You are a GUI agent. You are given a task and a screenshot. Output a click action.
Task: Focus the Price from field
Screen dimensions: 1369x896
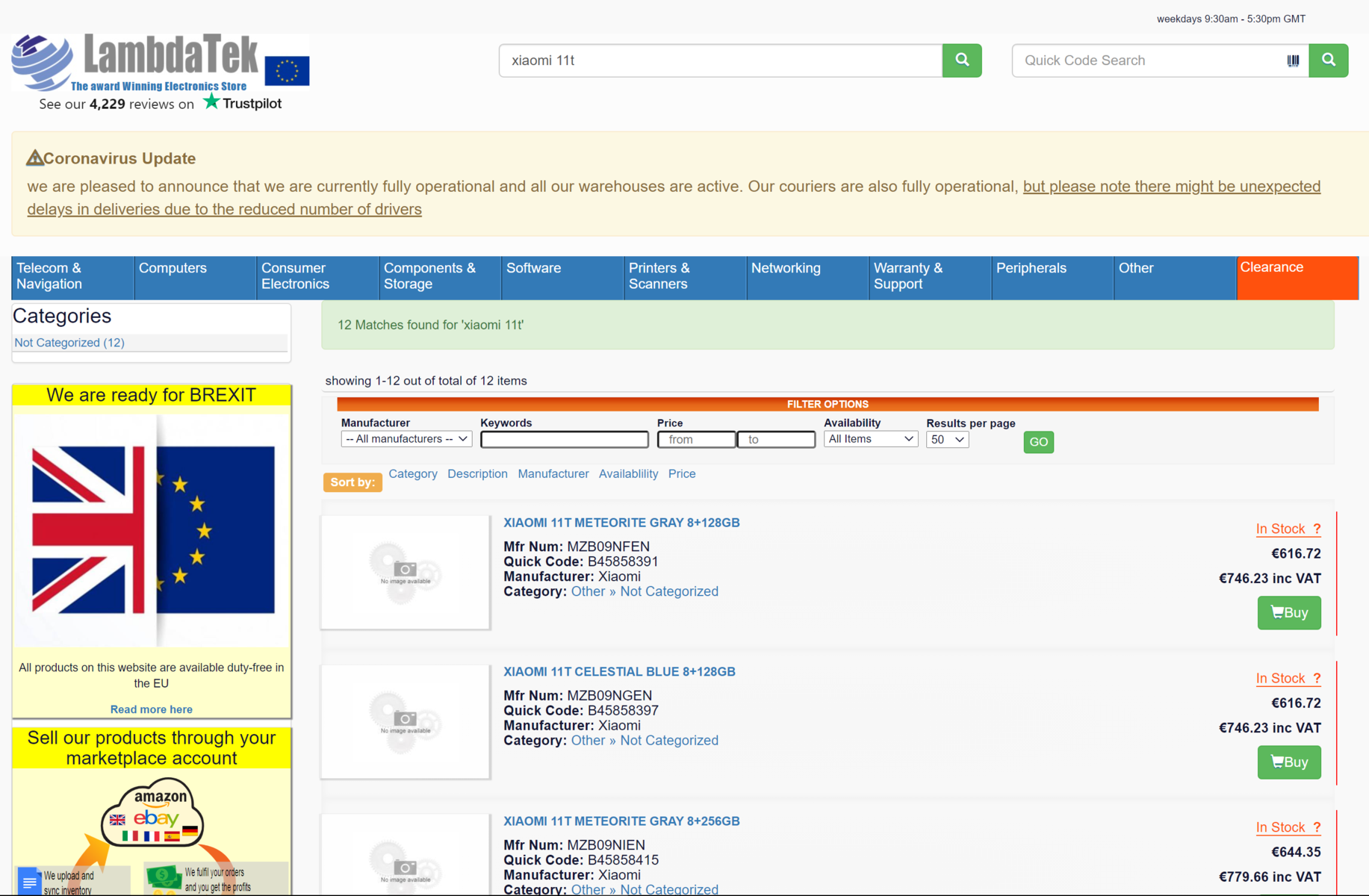coord(696,440)
